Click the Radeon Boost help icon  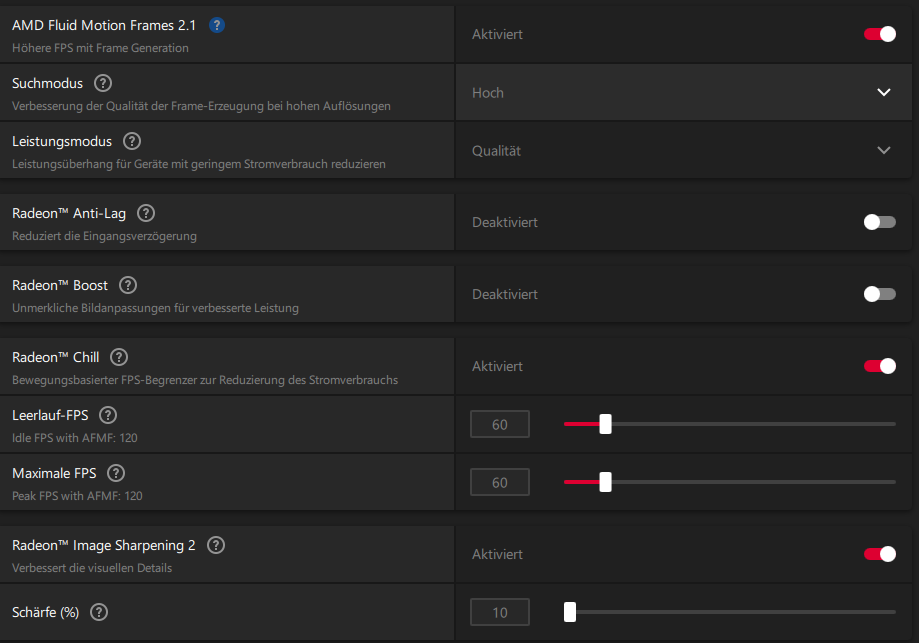click(128, 285)
